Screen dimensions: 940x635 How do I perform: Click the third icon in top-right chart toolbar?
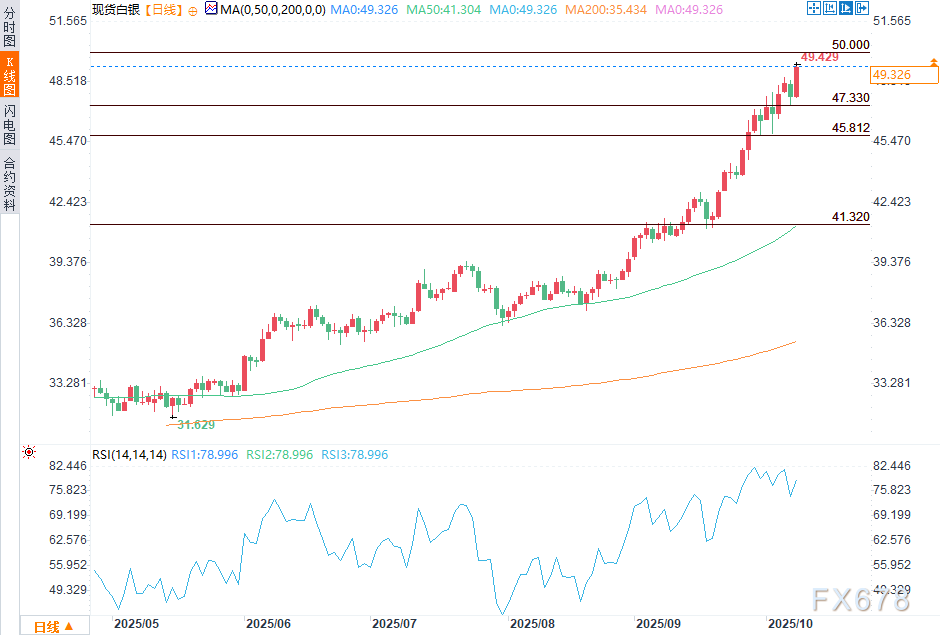click(844, 9)
